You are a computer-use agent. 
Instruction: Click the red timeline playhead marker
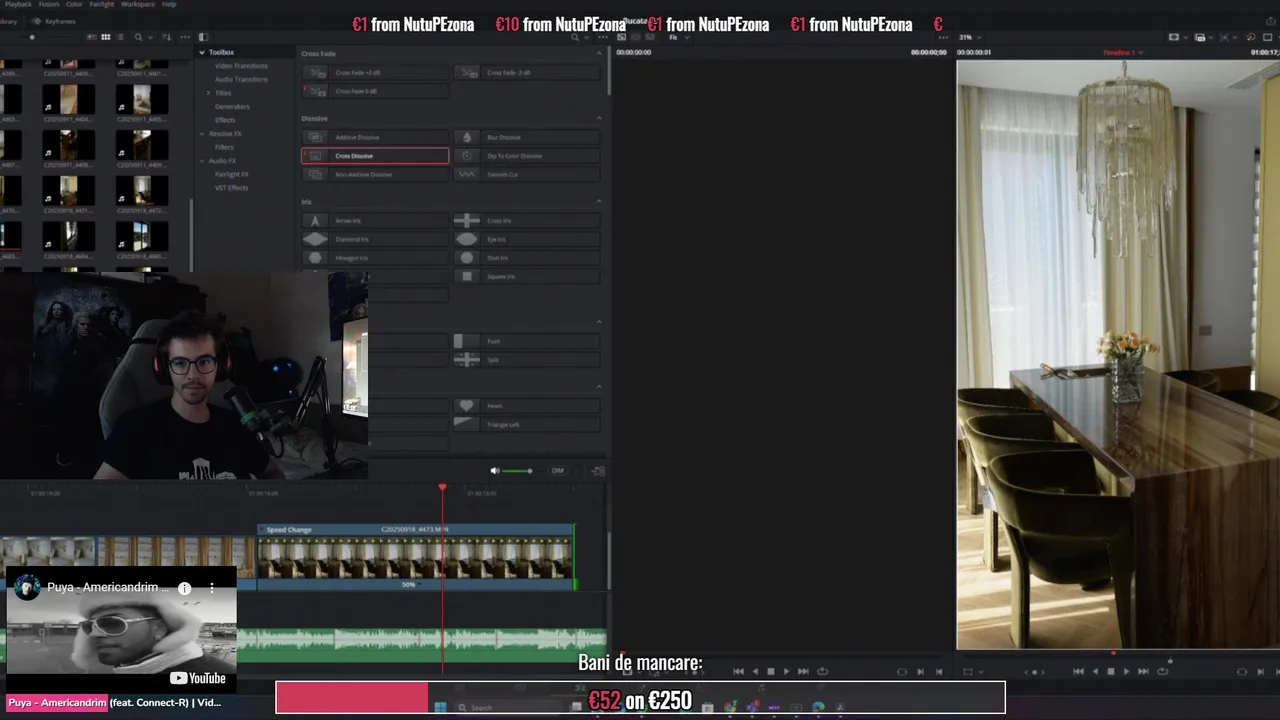click(442, 487)
